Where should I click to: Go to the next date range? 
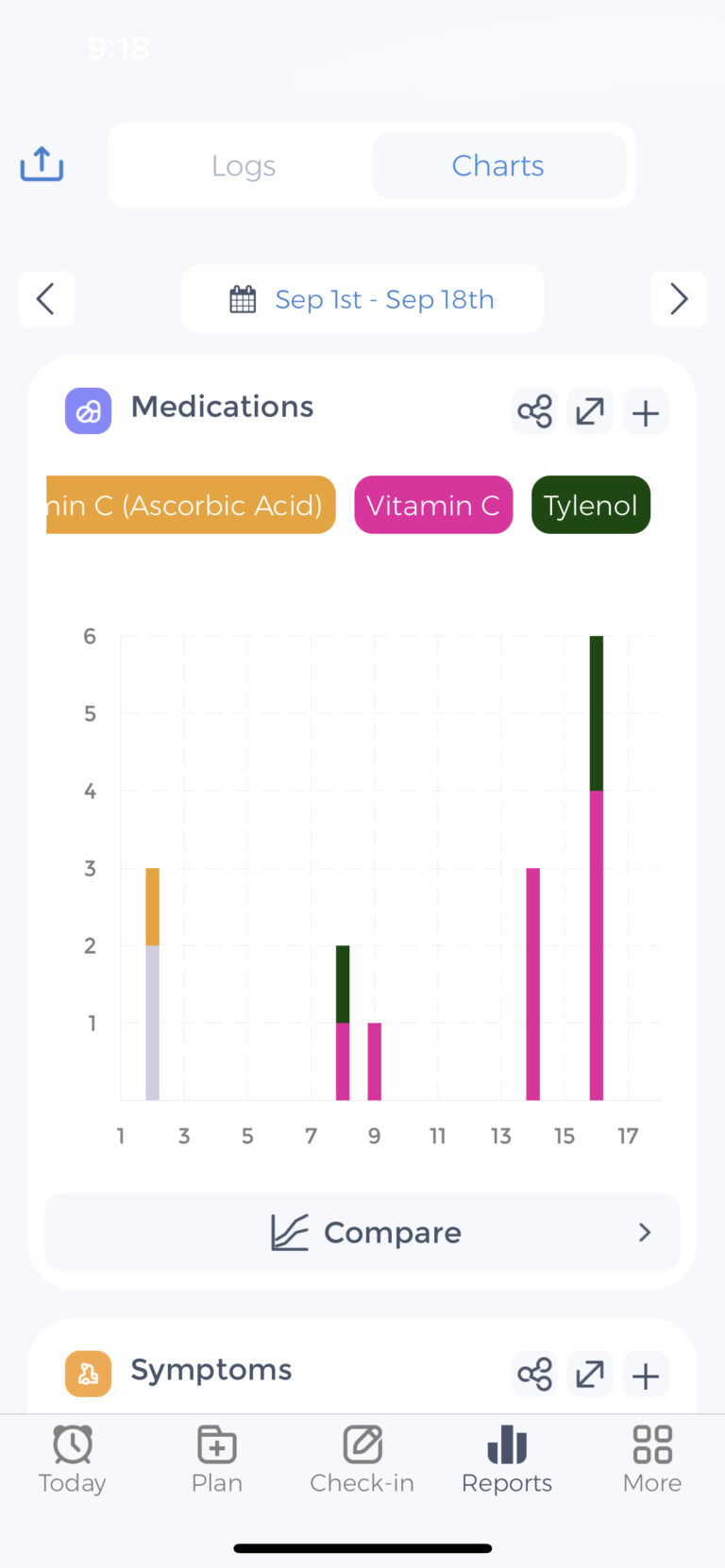pos(679,299)
